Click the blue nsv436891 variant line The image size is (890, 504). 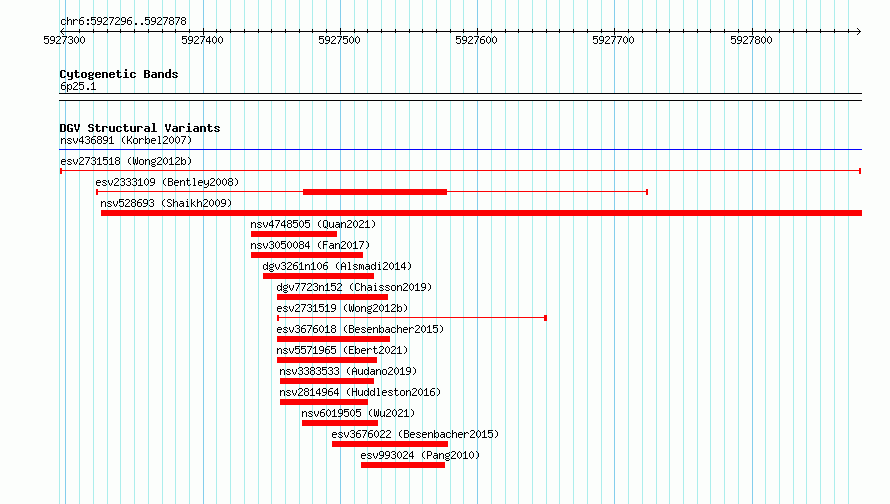(x=460, y=150)
